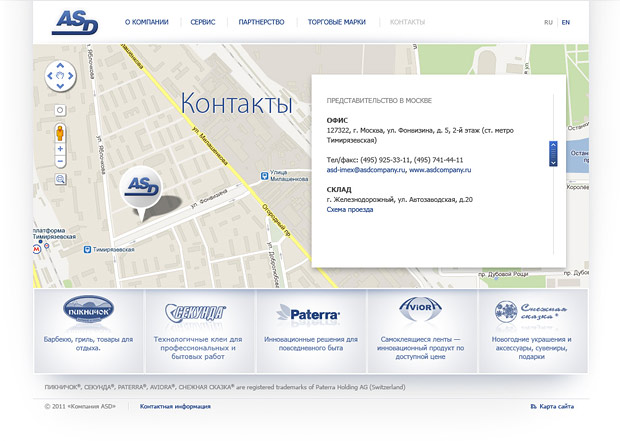Pan the map right with right arrow
The width and height of the screenshot is (620, 441).
pyautogui.click(x=70, y=76)
